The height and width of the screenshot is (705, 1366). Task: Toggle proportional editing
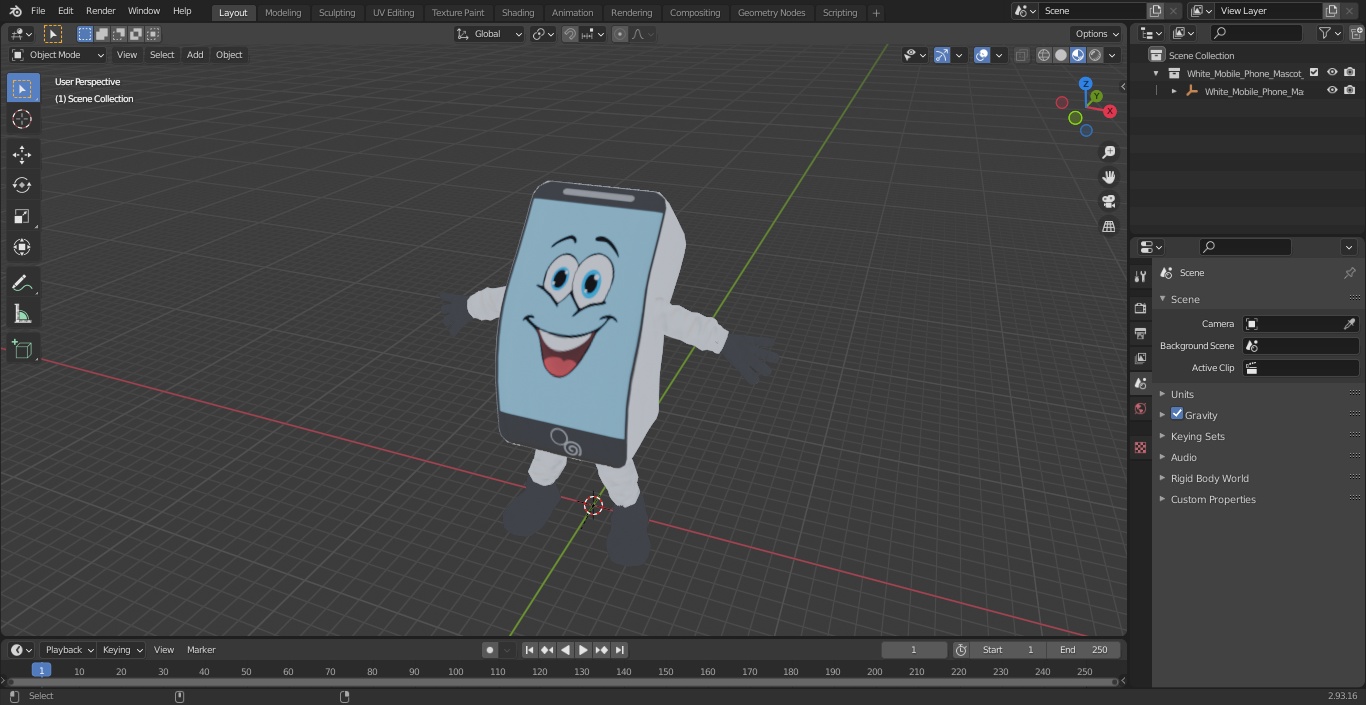pos(620,34)
